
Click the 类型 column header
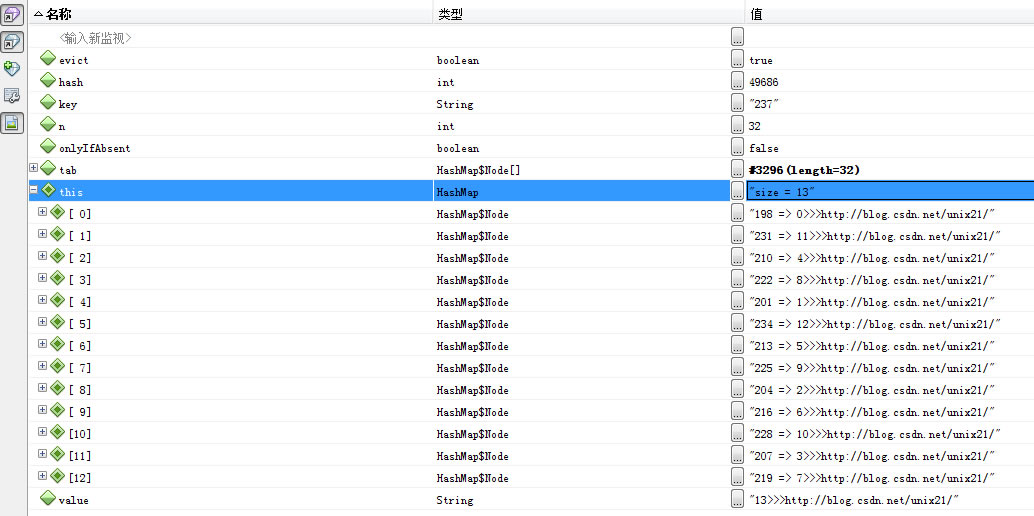(589, 14)
